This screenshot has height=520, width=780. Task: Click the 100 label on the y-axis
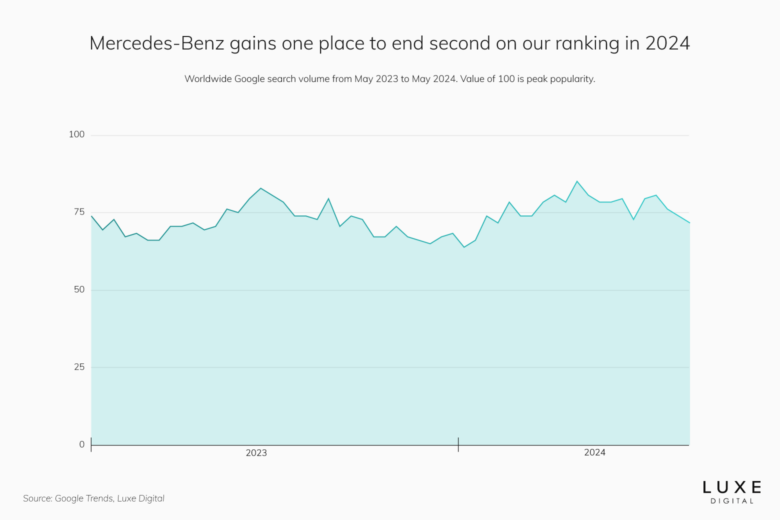[77, 134]
